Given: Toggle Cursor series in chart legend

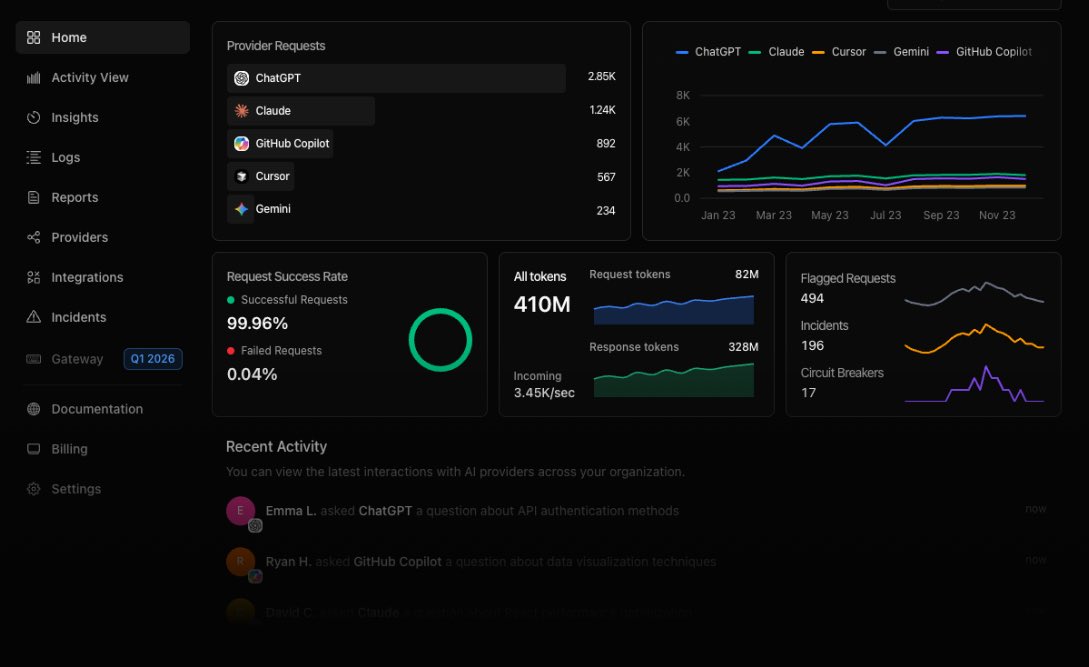Looking at the screenshot, I should 839,52.
